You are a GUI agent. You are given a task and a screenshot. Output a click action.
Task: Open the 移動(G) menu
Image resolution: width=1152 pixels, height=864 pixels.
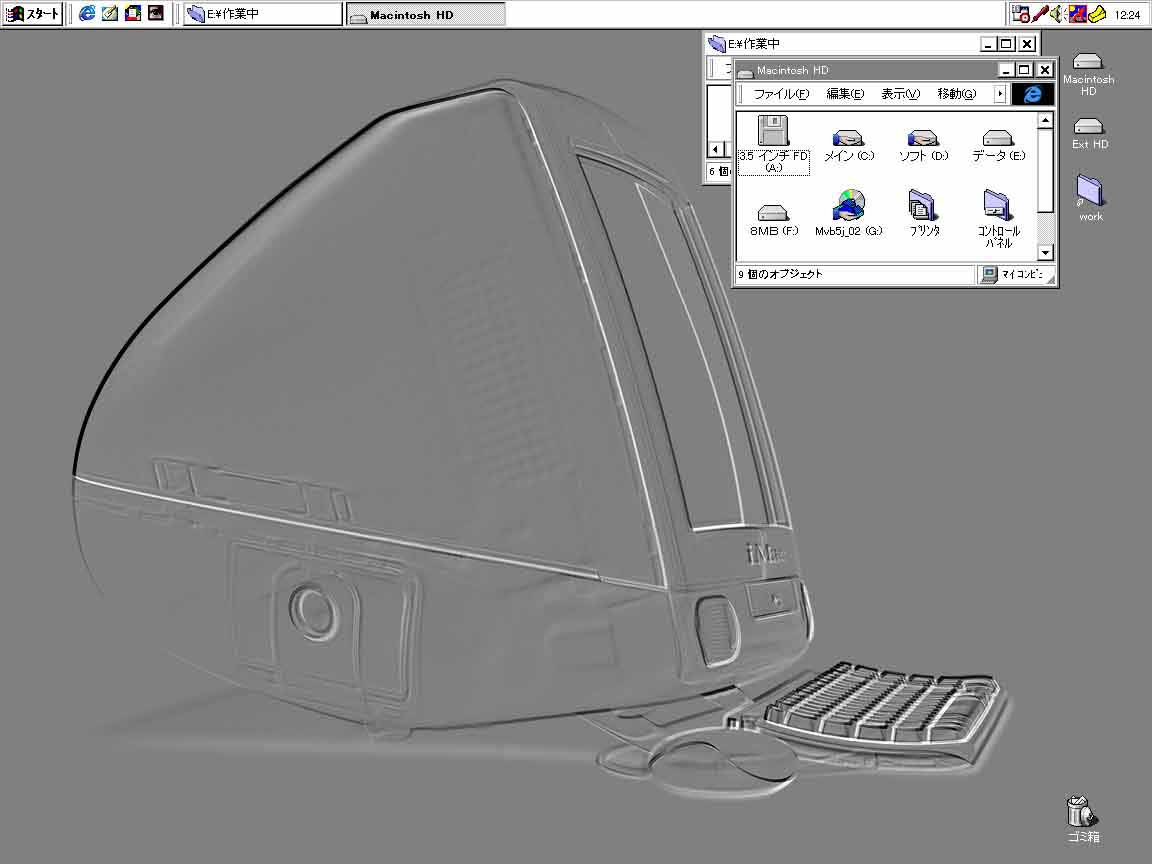957,94
